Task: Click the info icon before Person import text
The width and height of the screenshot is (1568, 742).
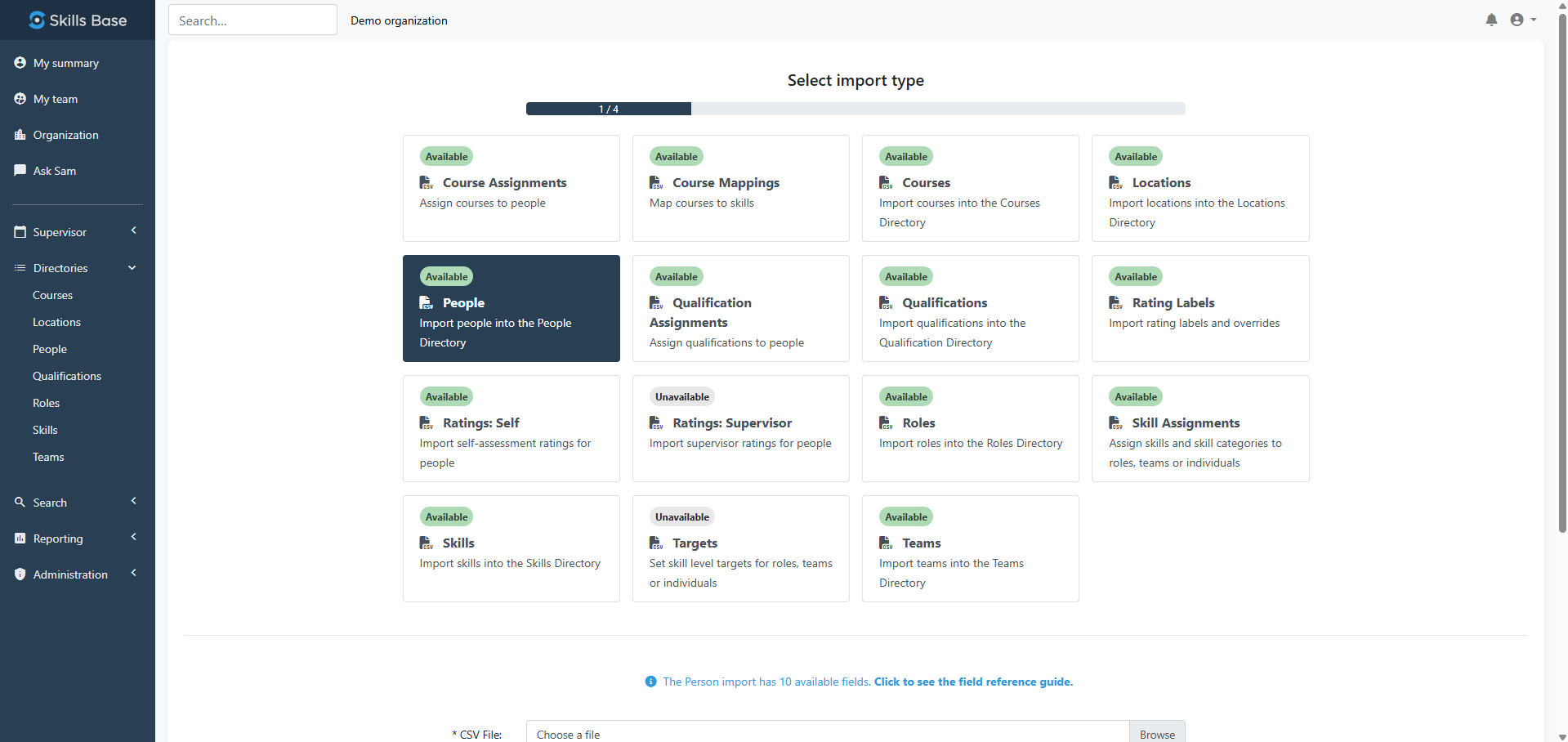Action: pos(650,682)
